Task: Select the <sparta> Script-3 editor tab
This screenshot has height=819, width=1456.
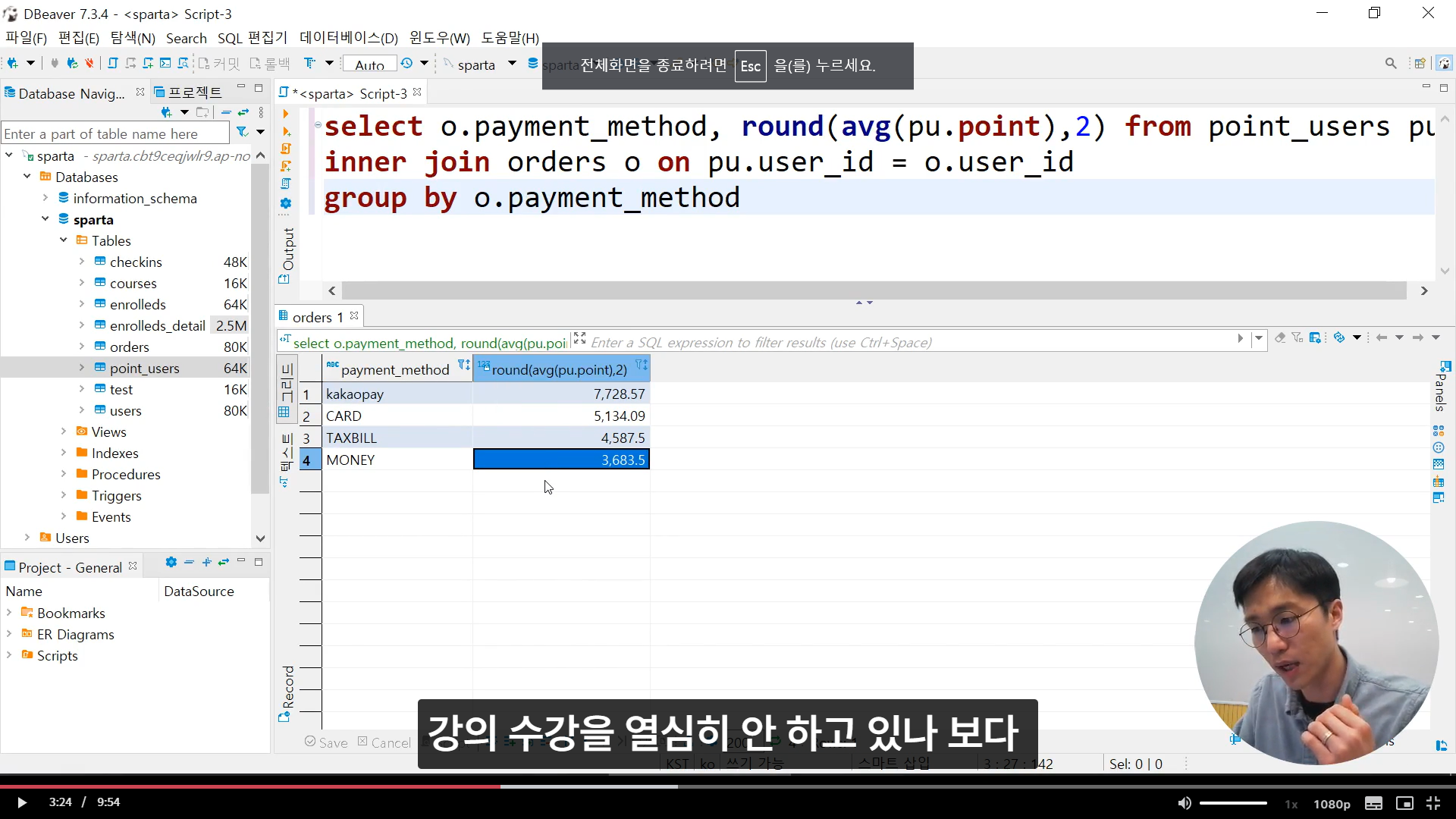Action: (350, 93)
